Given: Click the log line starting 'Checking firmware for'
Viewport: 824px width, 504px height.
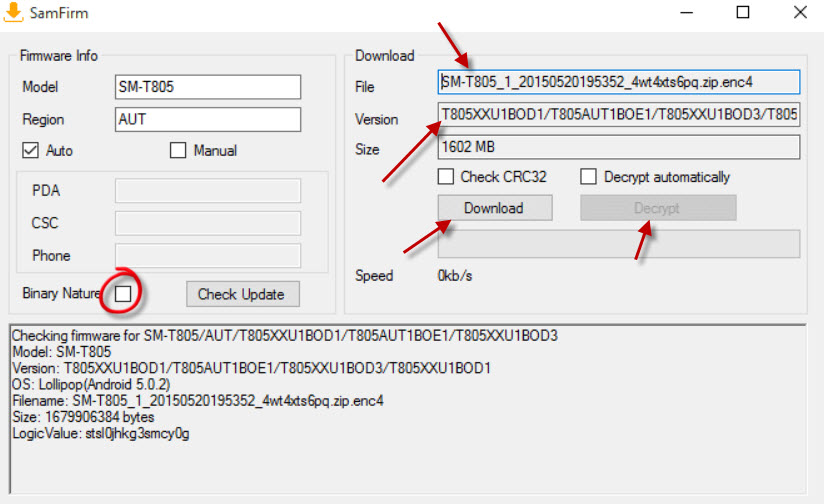Looking at the screenshot, I should click(x=285, y=335).
